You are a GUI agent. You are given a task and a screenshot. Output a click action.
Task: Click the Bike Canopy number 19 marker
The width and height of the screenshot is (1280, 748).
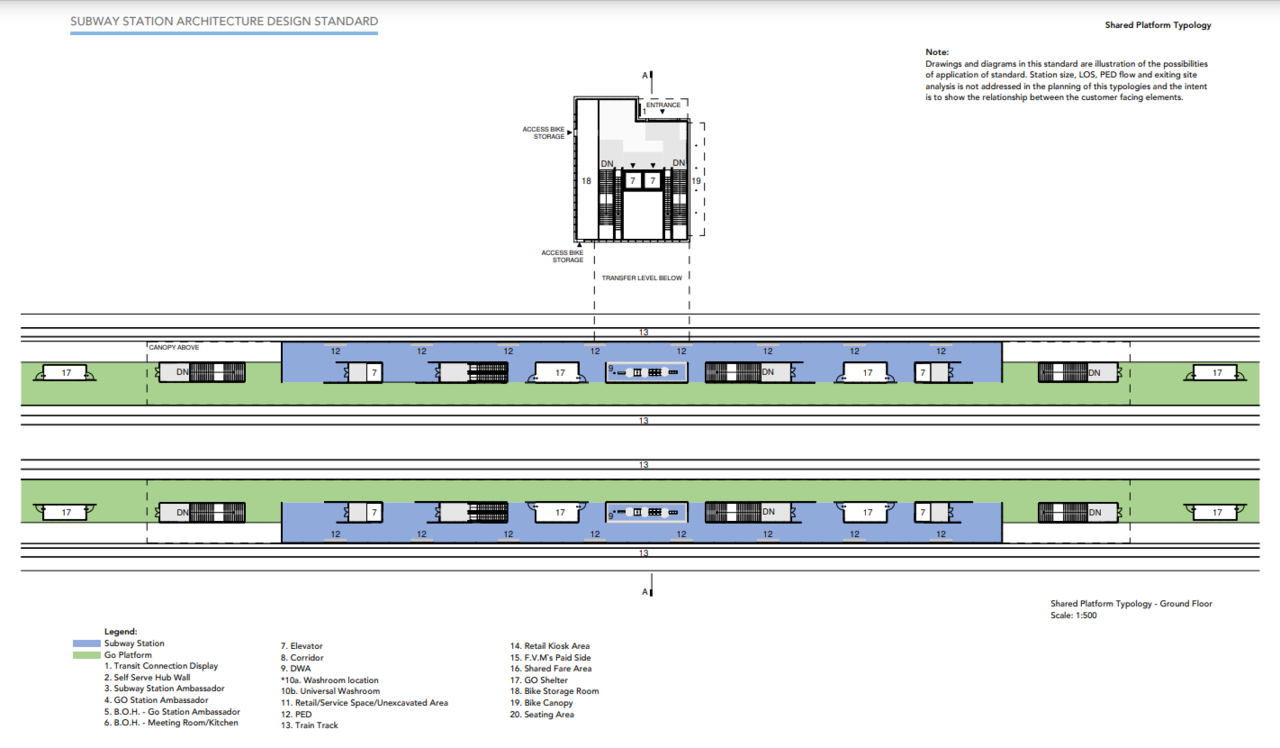coord(696,181)
